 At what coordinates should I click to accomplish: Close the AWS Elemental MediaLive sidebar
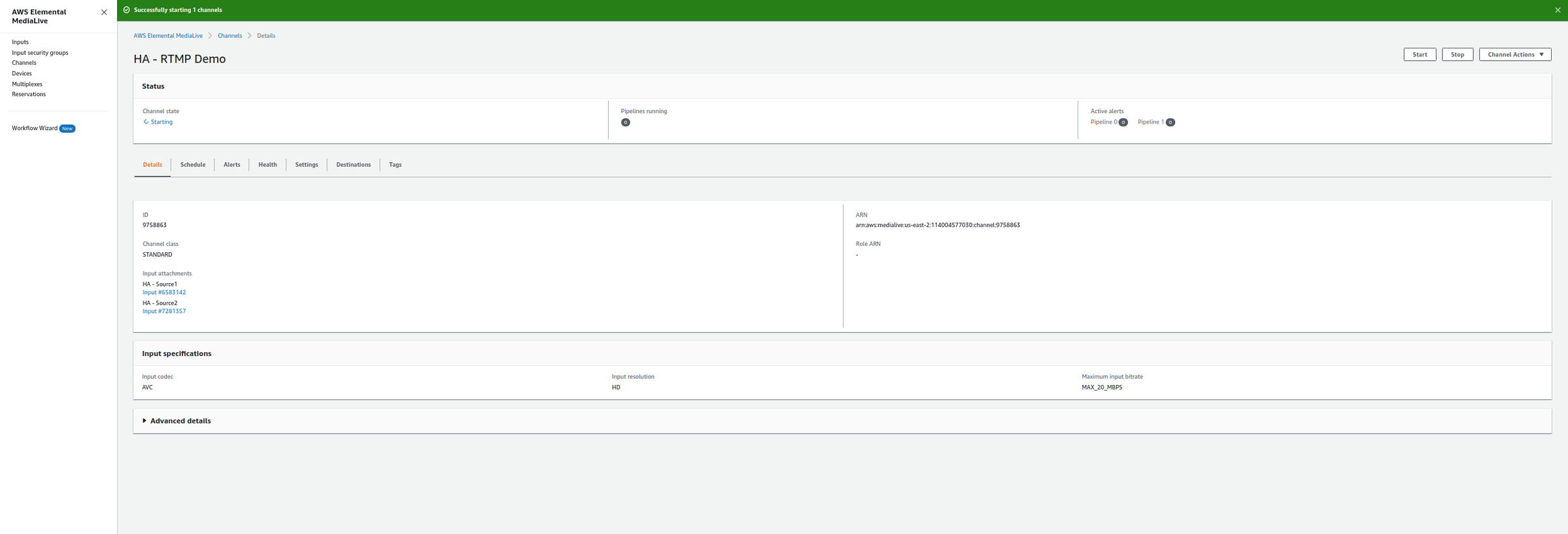104,12
